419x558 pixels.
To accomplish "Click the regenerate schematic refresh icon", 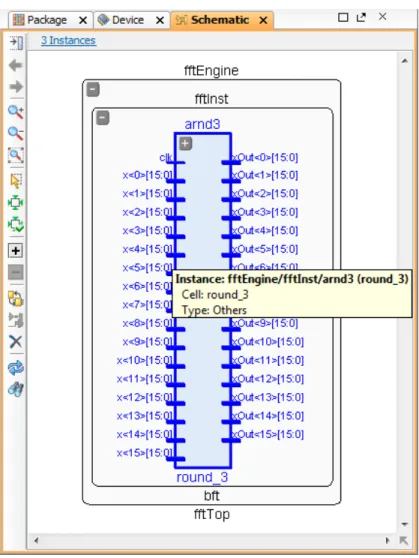I will coord(16,368).
